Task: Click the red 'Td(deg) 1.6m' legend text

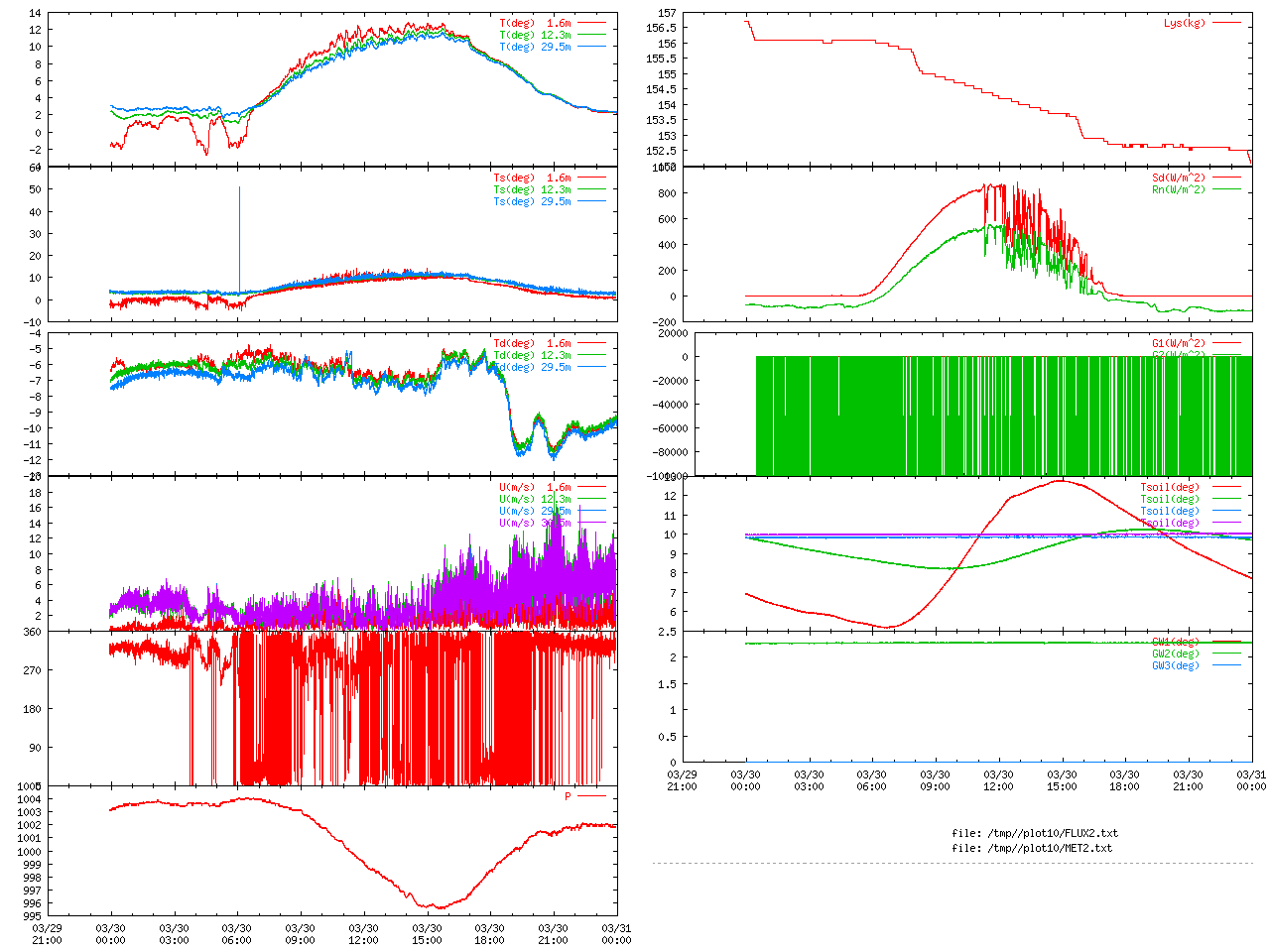Action: pos(533,343)
